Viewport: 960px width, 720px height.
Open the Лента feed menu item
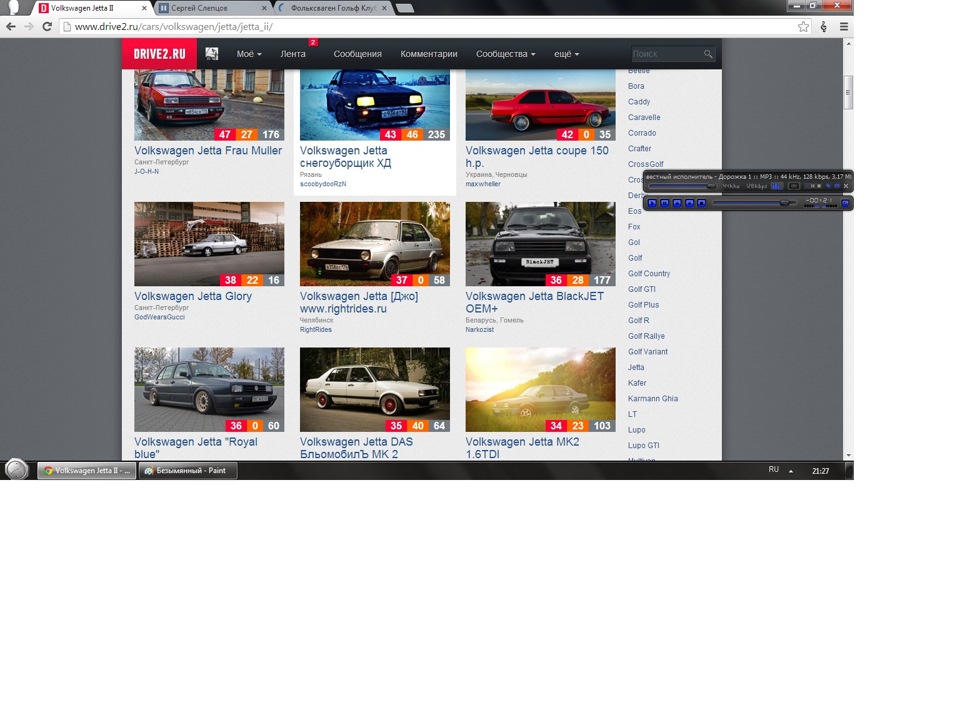click(x=293, y=54)
